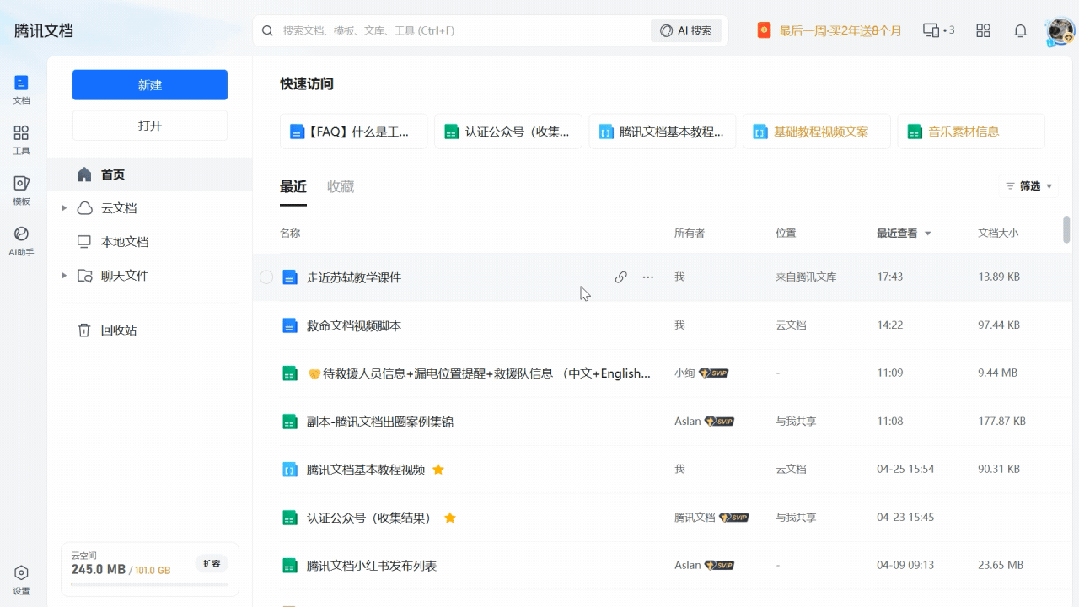The width and height of the screenshot is (1079, 607).
Task: Open the apps grid icon in header
Action: (x=983, y=31)
